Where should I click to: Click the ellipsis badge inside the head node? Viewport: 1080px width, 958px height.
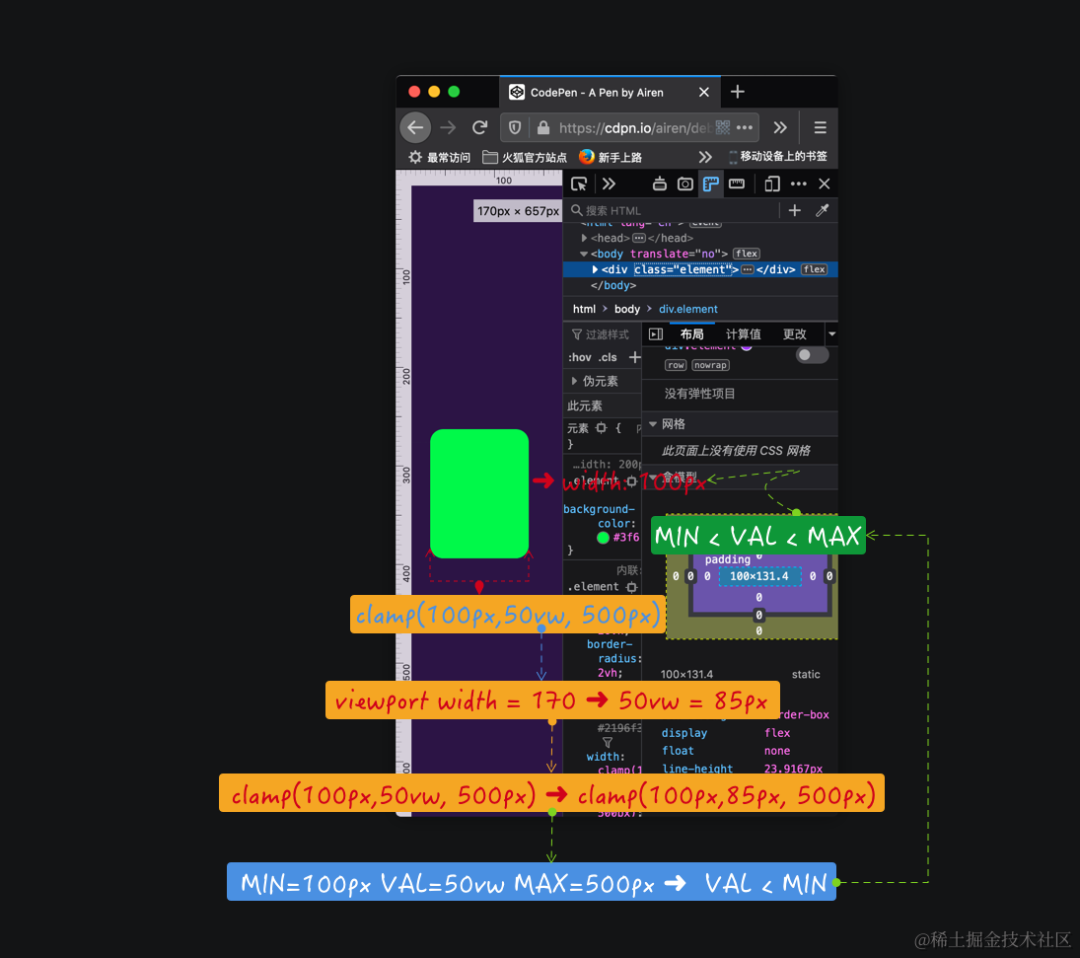pos(638,238)
